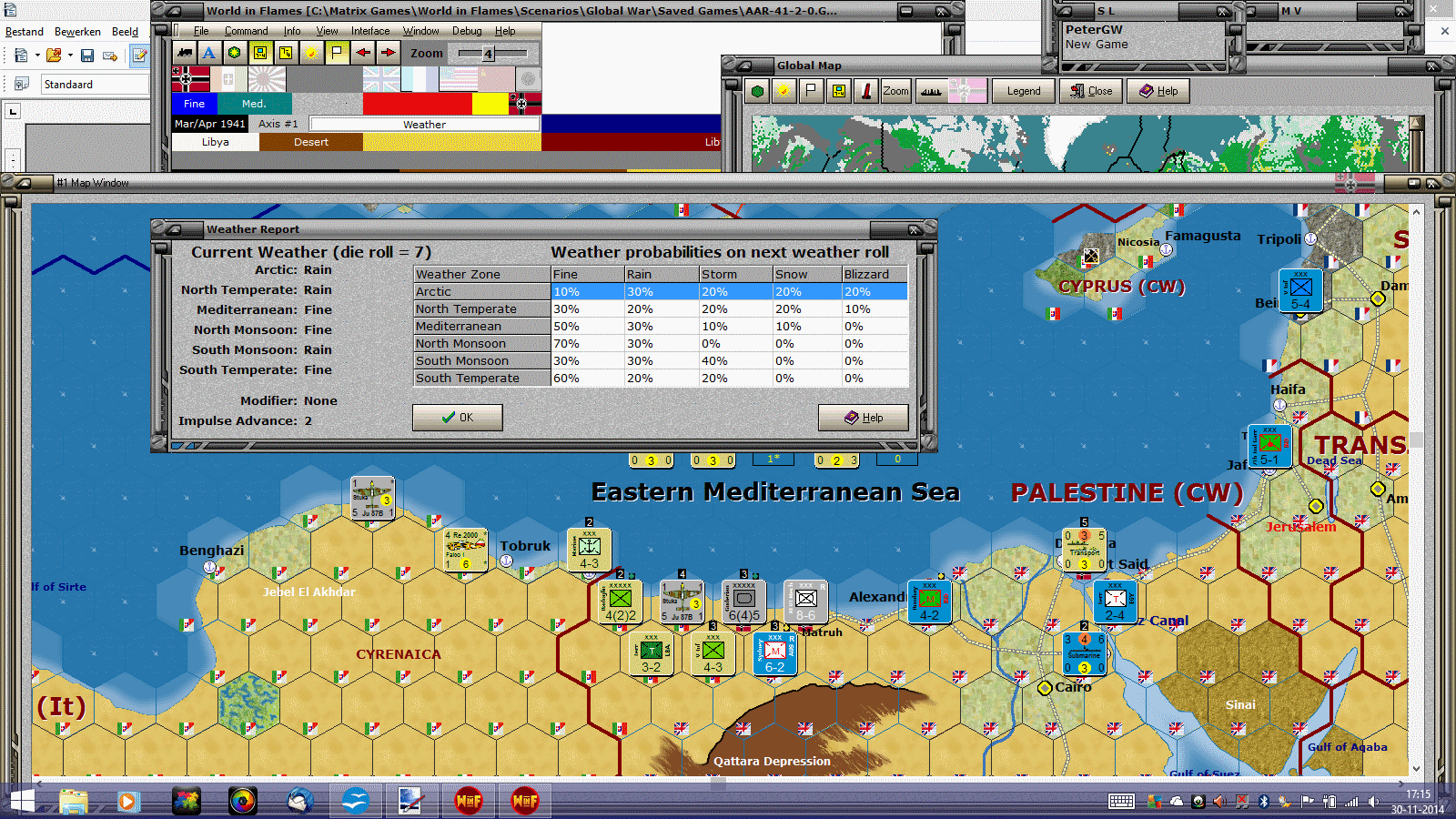Click the flag icon in Global Map toolbar

810,91
